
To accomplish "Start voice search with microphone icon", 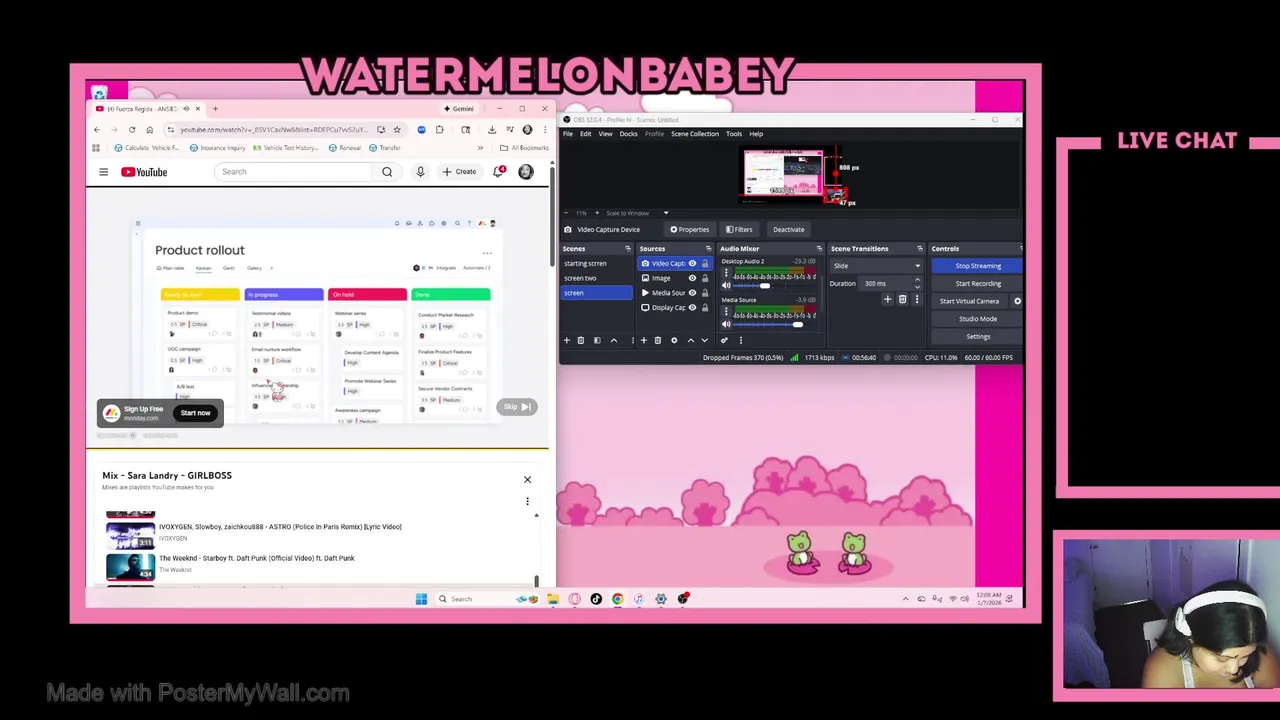I will click(x=420, y=172).
